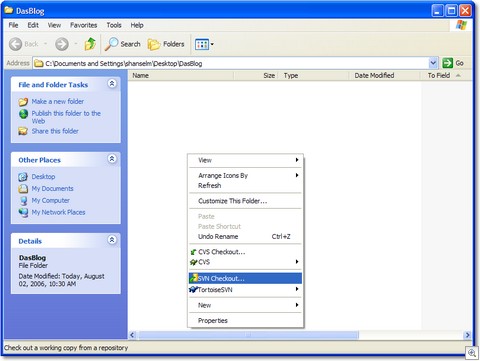Click the scrollbar left arrow
This screenshot has width=480, height=361.
tap(132, 335)
